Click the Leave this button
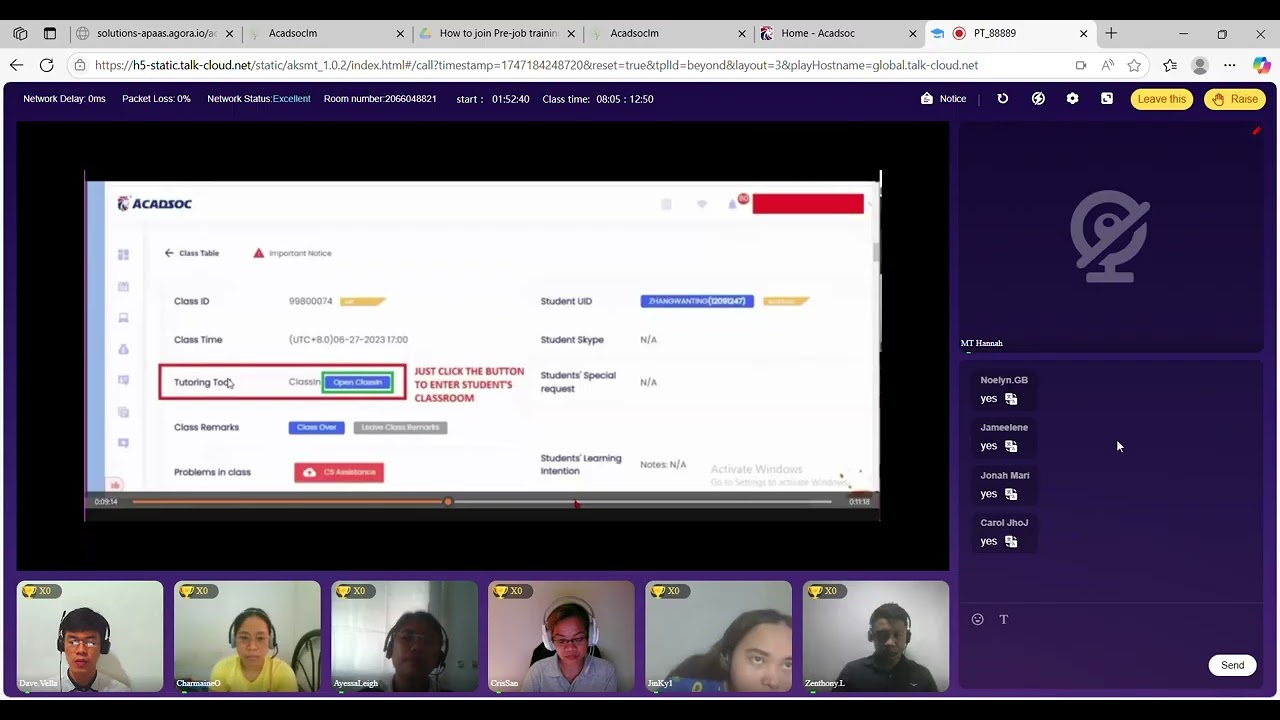 pyautogui.click(x=1161, y=99)
